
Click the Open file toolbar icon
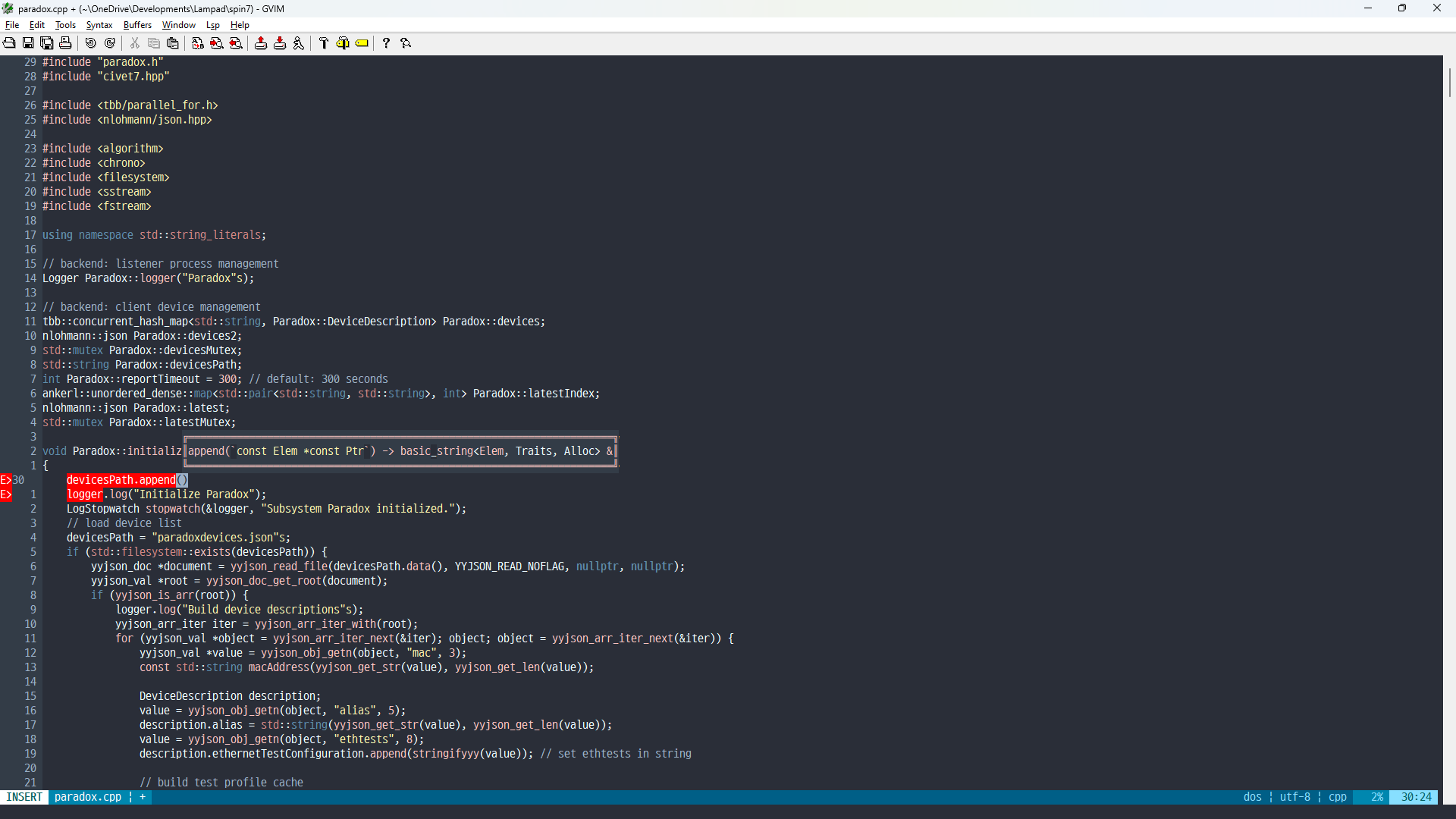(x=9, y=43)
